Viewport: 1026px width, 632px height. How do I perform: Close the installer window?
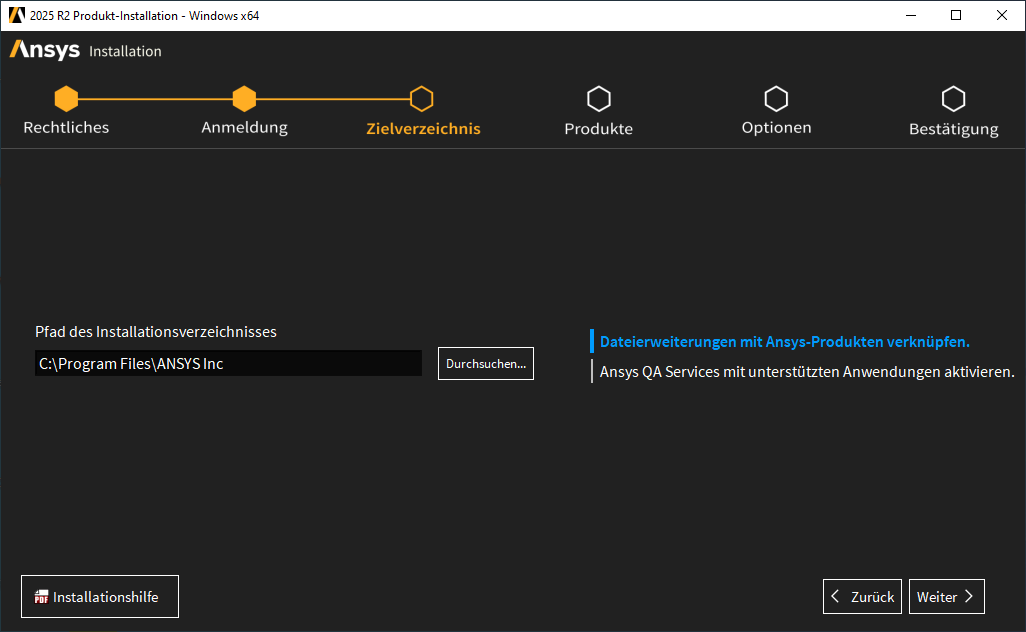point(1002,15)
